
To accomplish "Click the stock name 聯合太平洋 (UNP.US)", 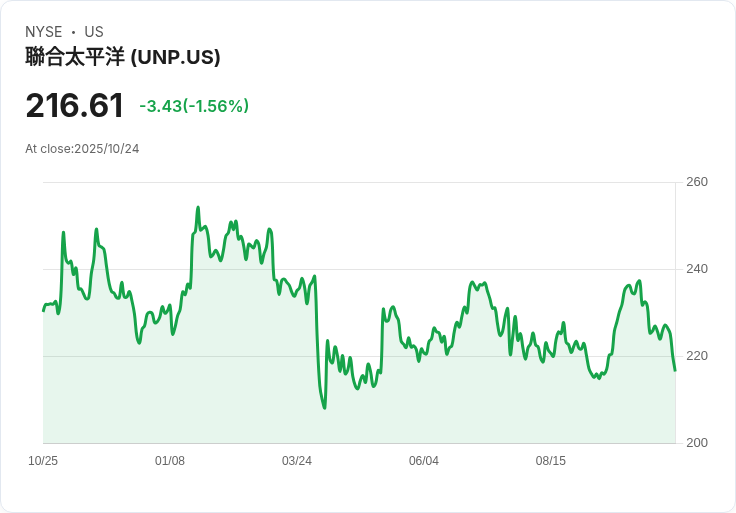I will (x=123, y=57).
